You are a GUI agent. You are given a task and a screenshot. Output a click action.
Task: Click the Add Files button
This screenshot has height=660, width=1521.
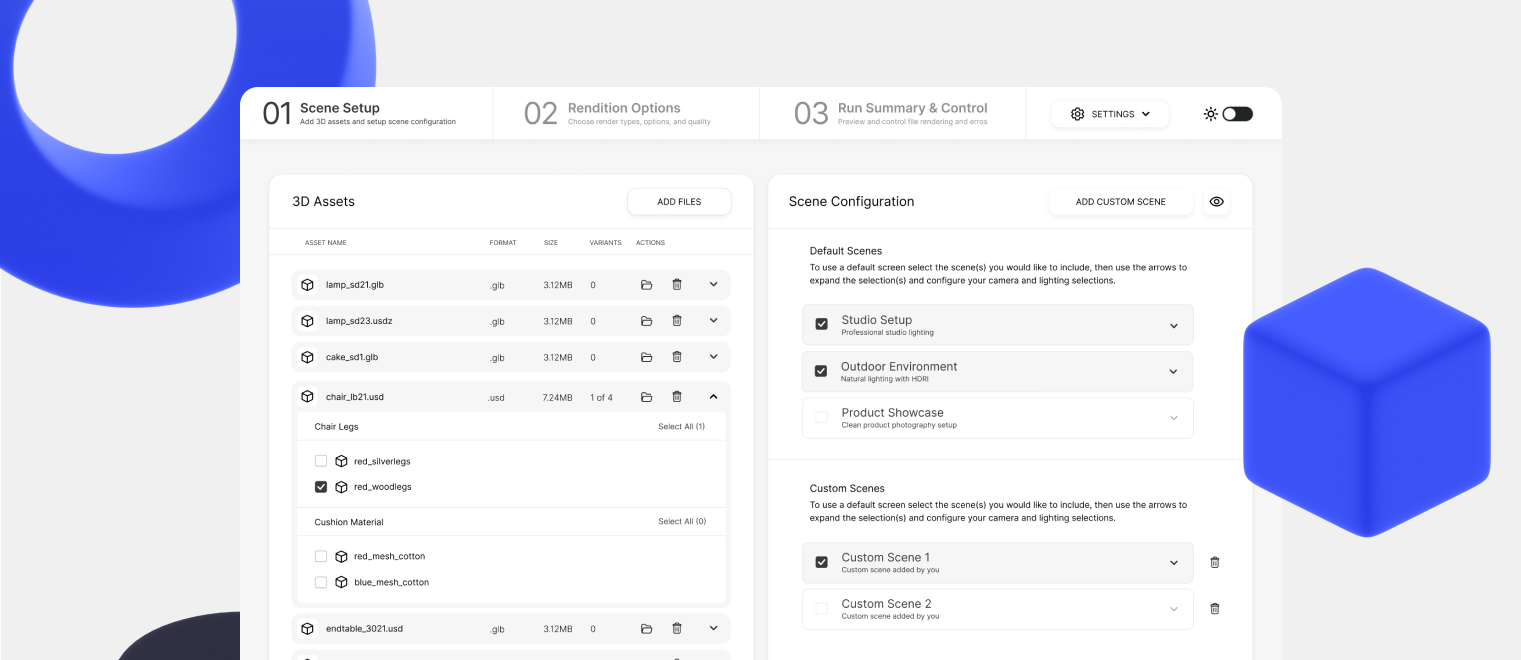(679, 202)
